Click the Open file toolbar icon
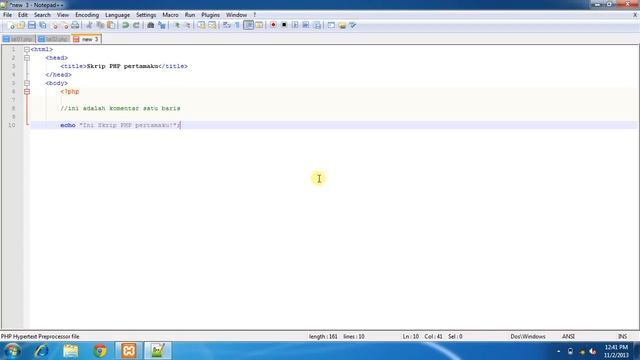This screenshot has width=640, height=360. tap(21, 25)
